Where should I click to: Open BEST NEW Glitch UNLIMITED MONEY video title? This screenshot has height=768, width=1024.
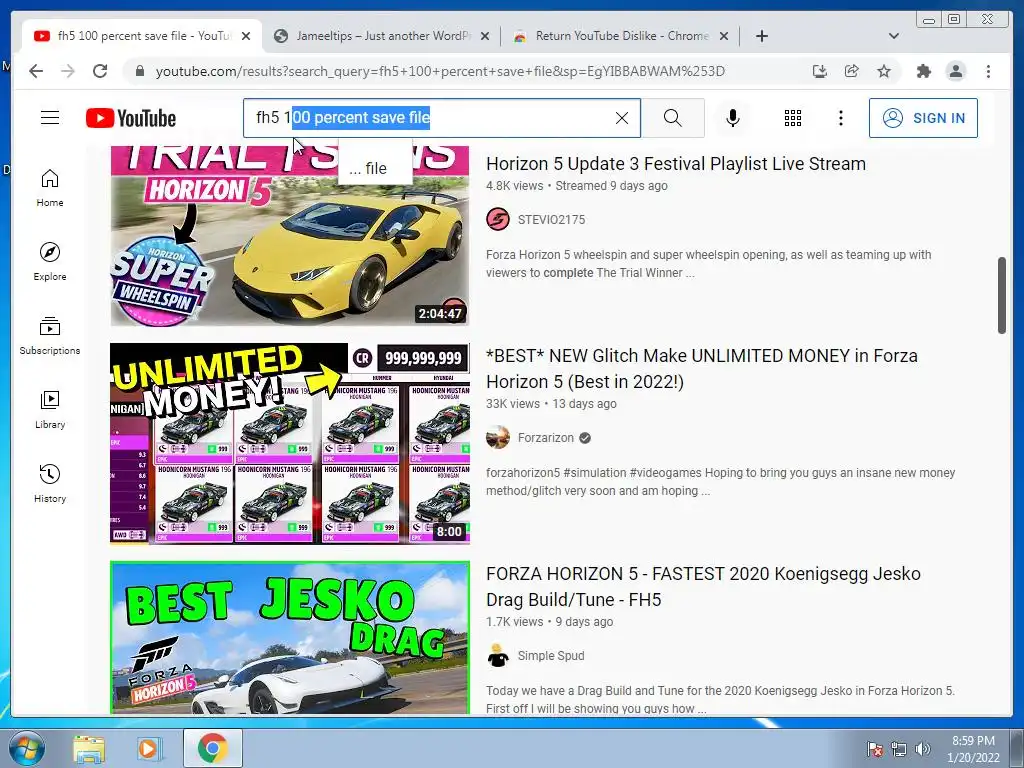point(702,368)
